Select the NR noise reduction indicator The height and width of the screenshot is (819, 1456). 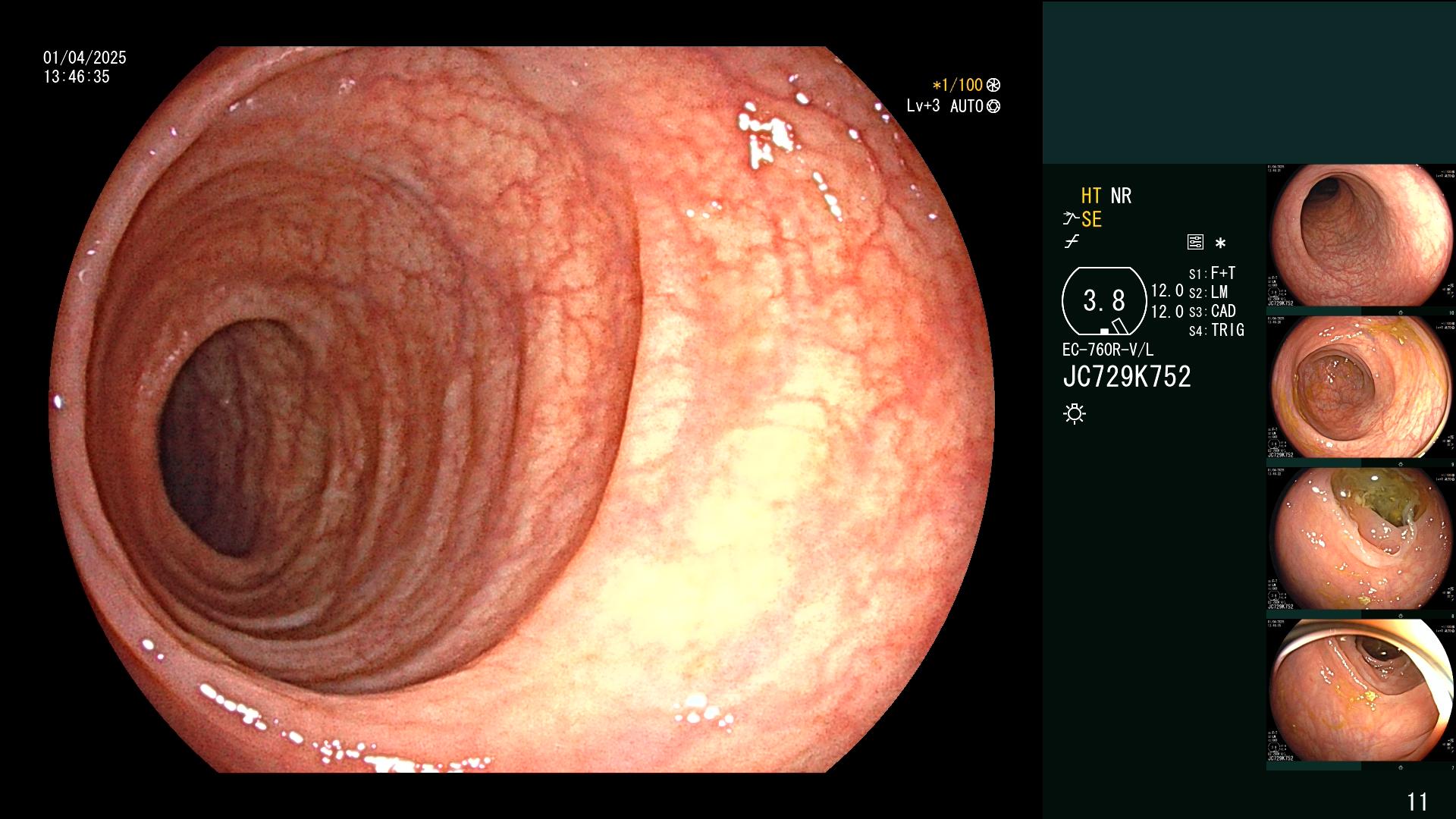[x=1121, y=196]
